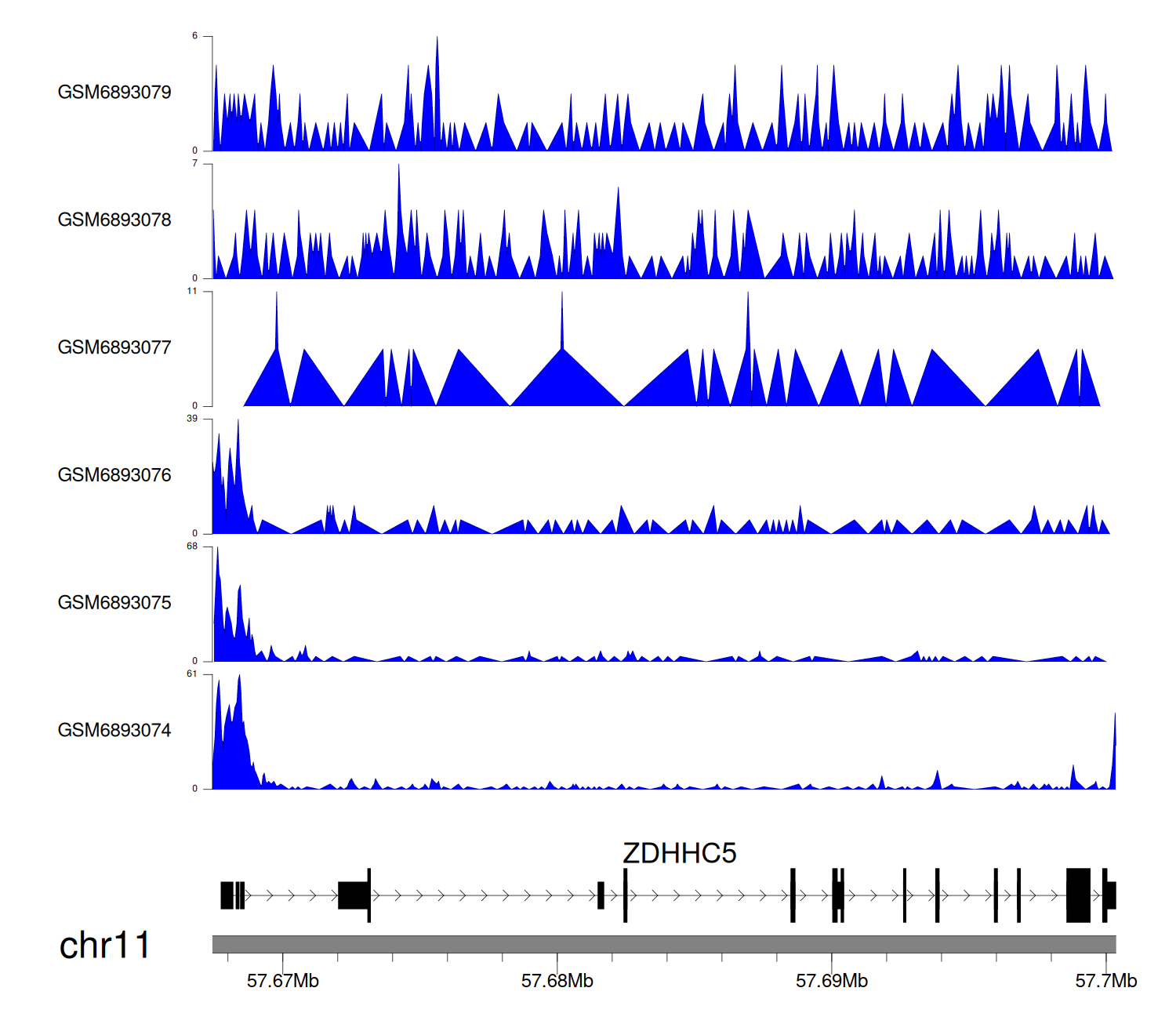Click the gray chromosome ideogram bar
The image size is (1176, 1035).
pos(663,944)
